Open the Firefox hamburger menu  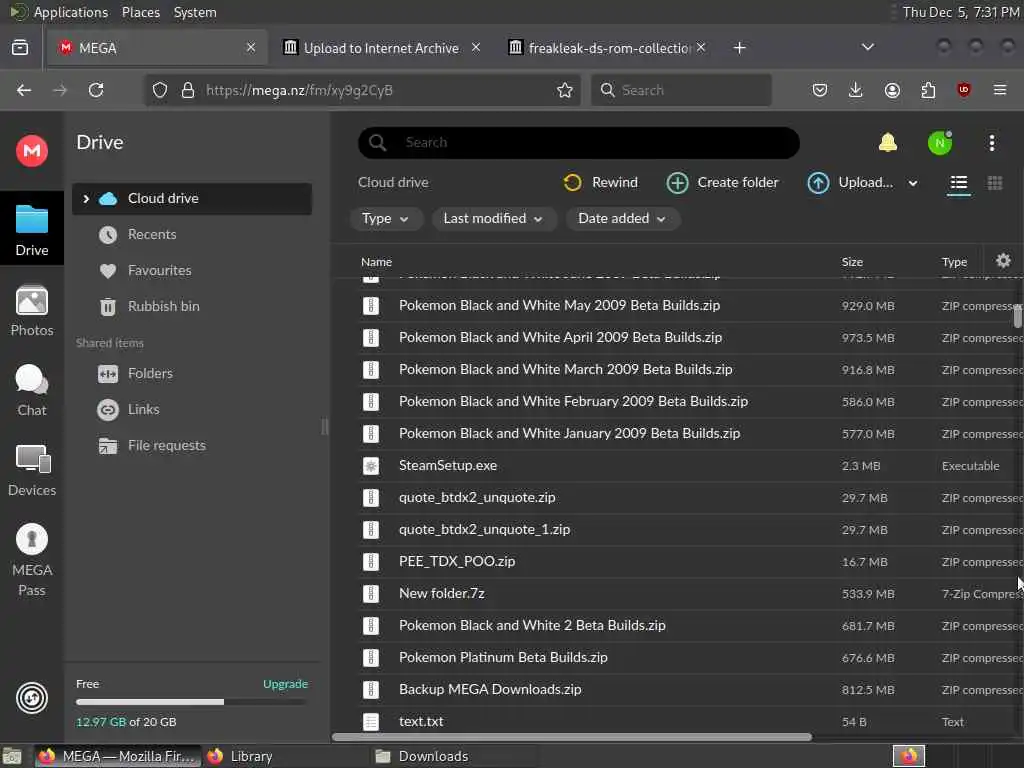point(1000,90)
